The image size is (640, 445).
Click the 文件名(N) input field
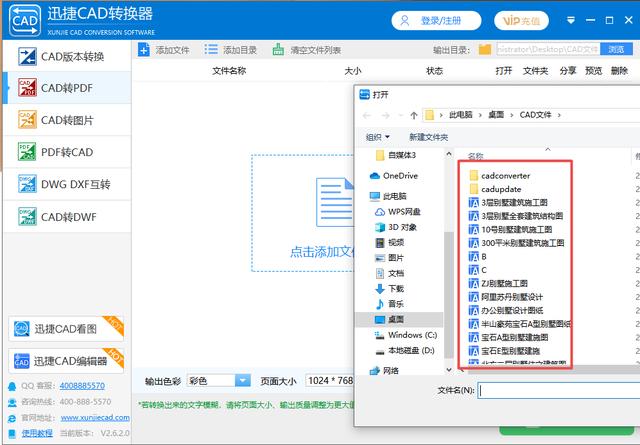click(559, 391)
